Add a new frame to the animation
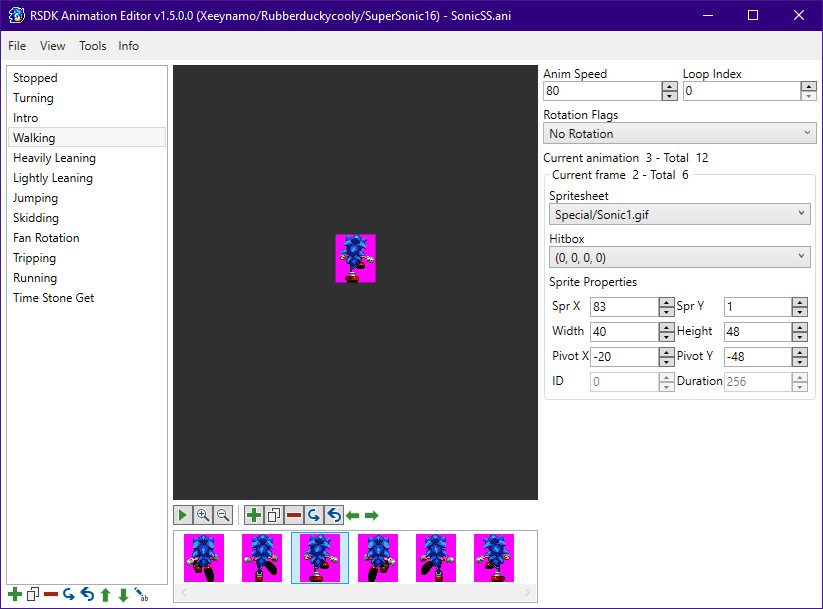 tap(253, 515)
